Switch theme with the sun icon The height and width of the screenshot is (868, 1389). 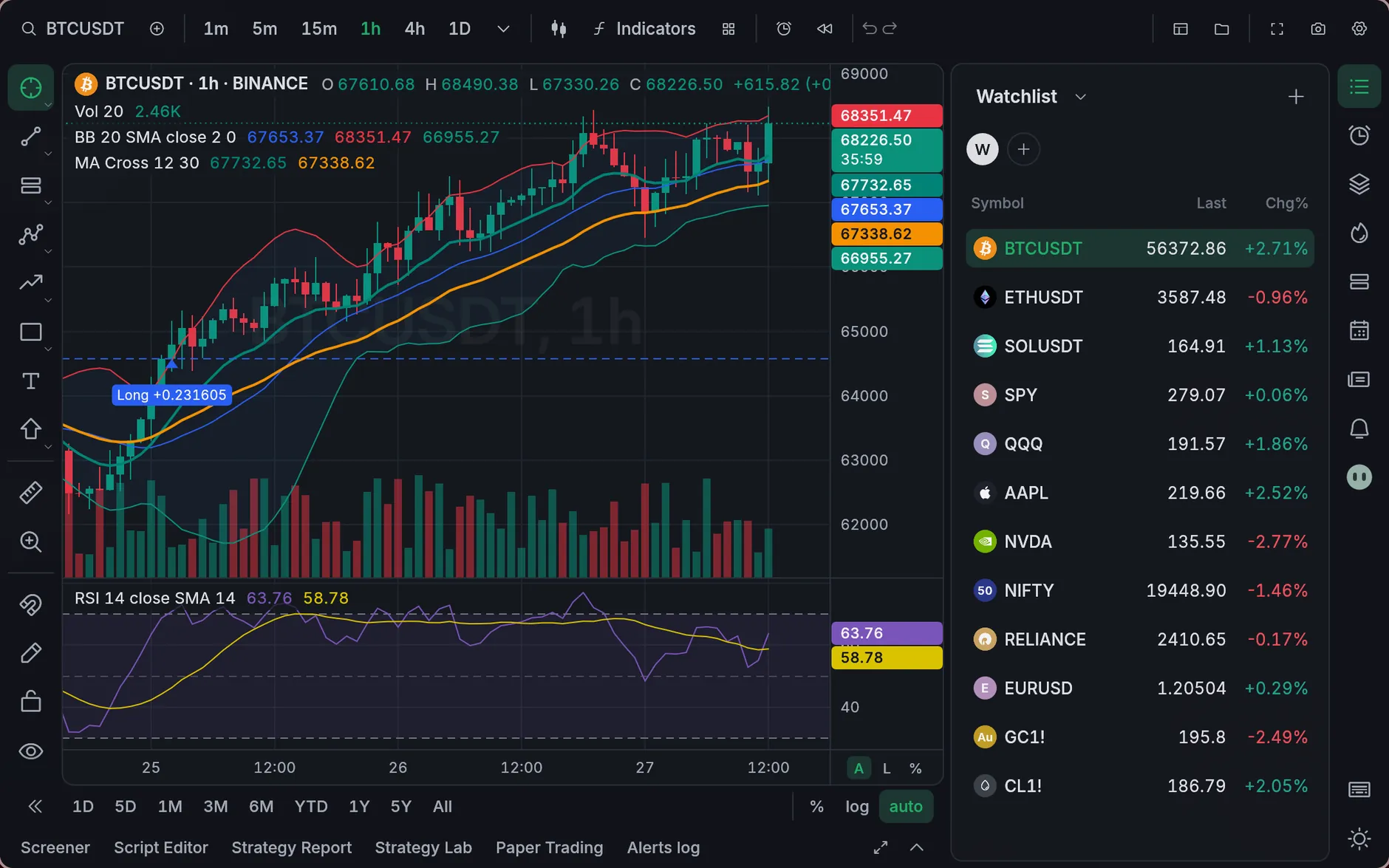tap(1359, 839)
